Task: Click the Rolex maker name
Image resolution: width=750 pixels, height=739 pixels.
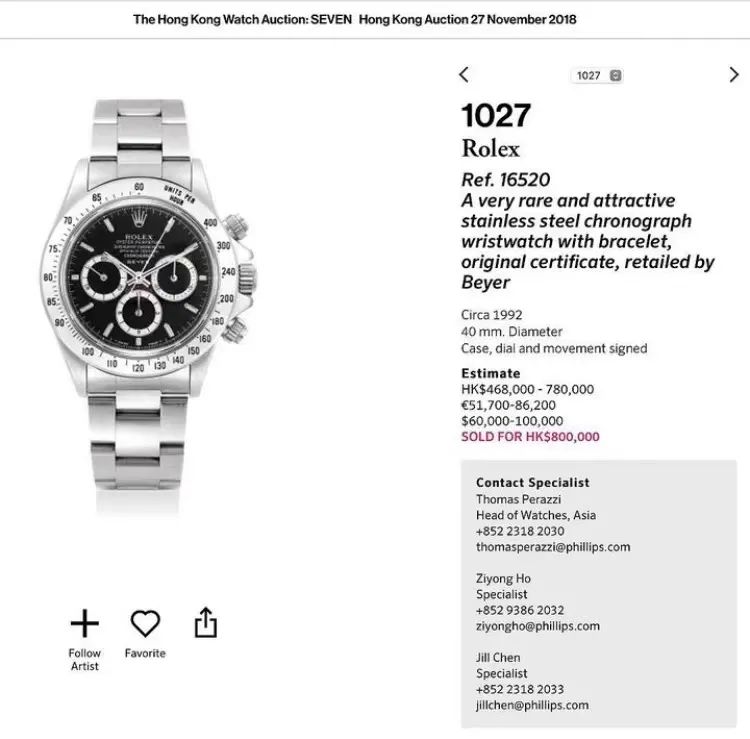Action: tap(490, 149)
